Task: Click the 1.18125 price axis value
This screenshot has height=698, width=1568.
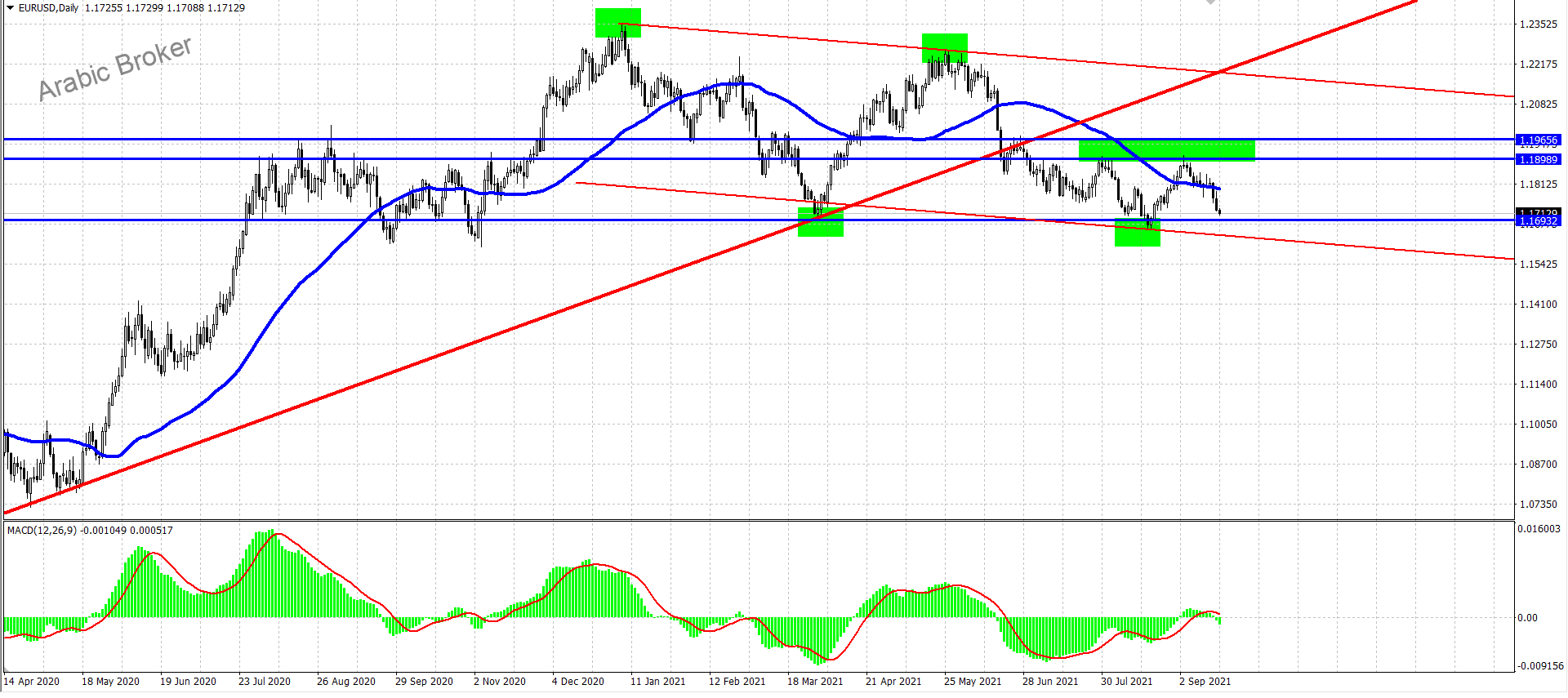Action: (x=1538, y=185)
